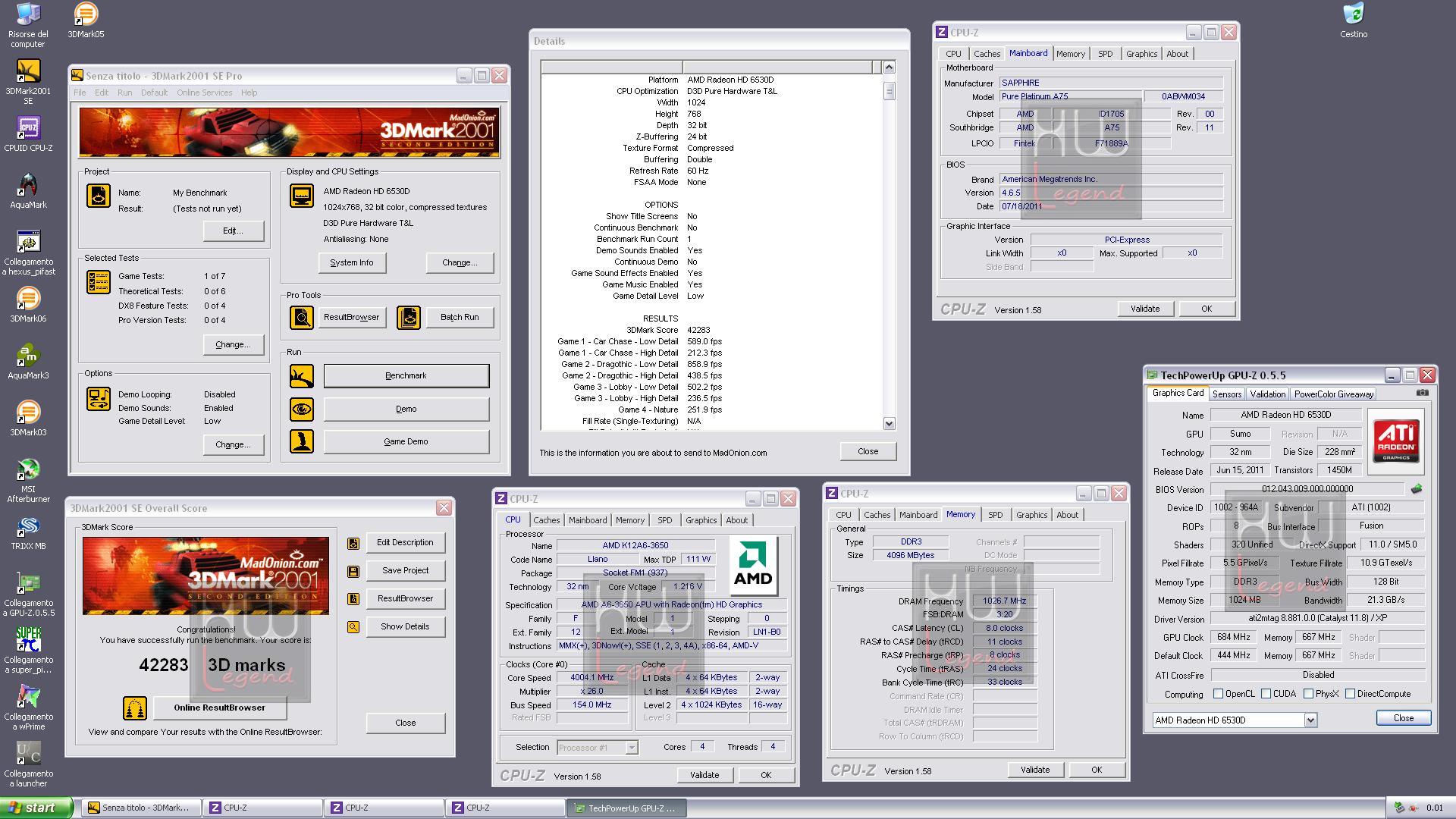
Task: Launch TRIXX MB desktop shortcut
Action: point(28,532)
